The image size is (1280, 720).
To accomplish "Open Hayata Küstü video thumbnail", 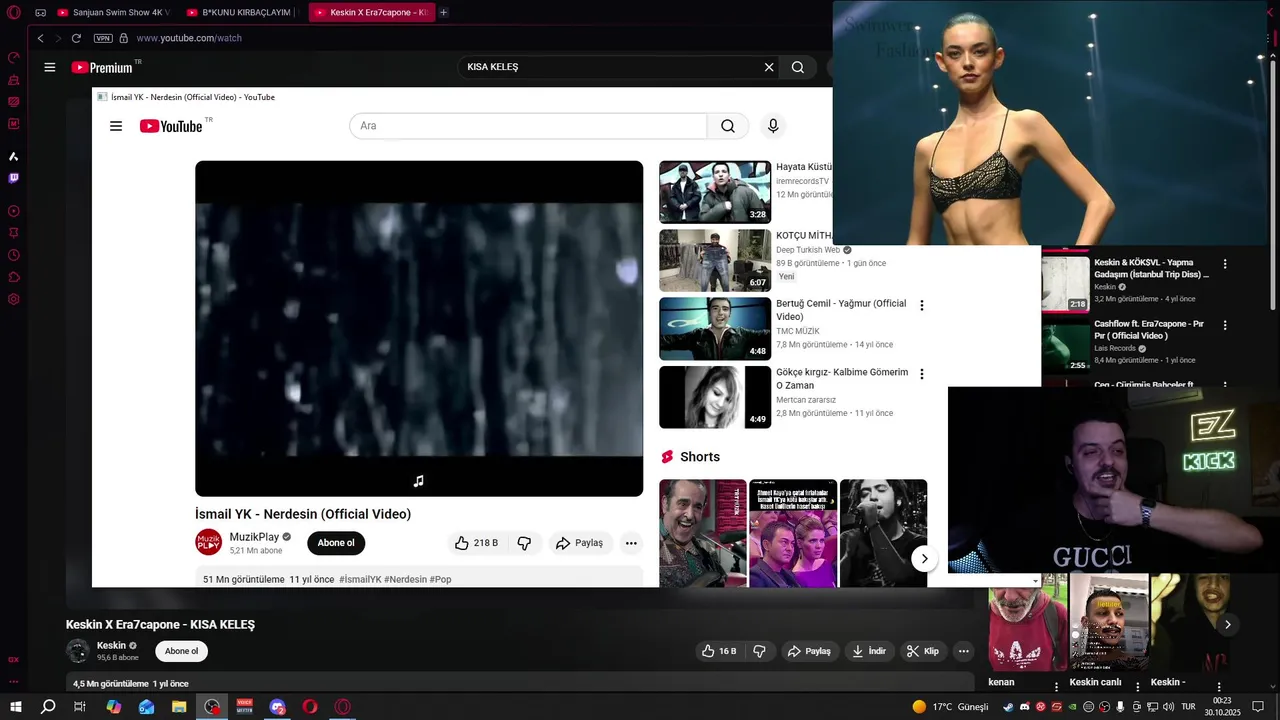I will point(715,192).
